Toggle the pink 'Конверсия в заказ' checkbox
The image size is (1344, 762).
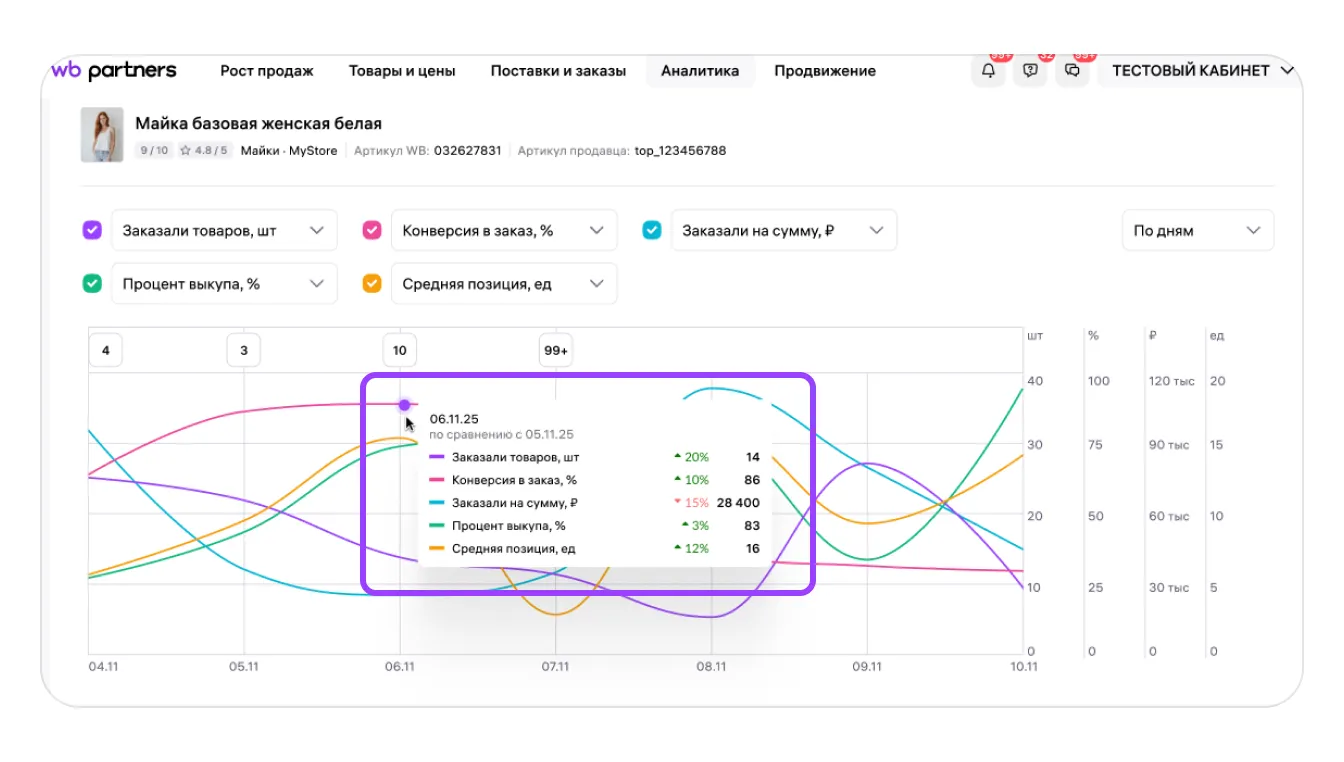pos(372,230)
